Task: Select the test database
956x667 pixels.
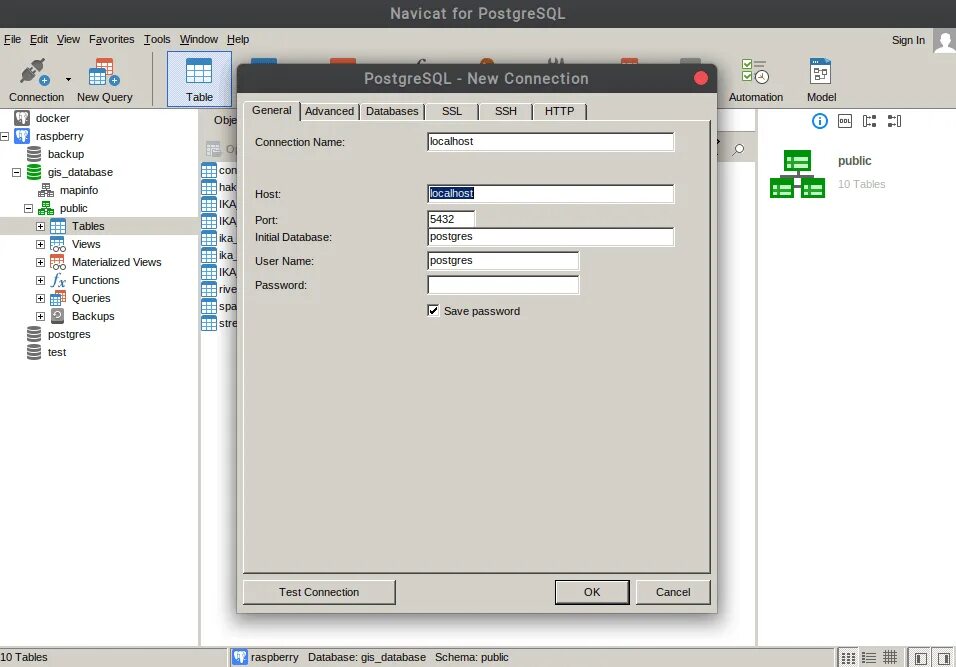Action: (57, 352)
